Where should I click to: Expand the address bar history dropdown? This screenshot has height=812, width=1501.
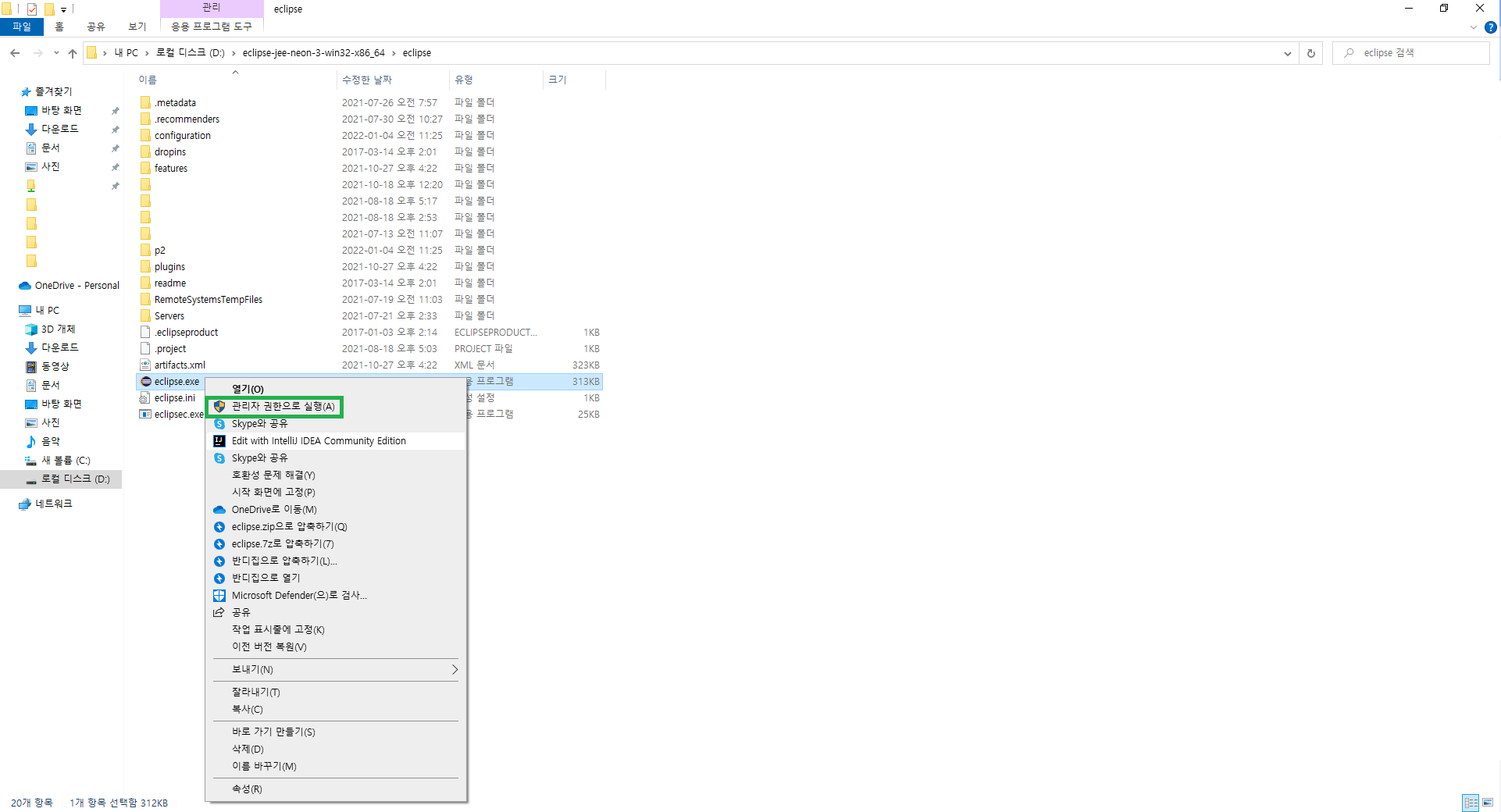pos(1287,53)
